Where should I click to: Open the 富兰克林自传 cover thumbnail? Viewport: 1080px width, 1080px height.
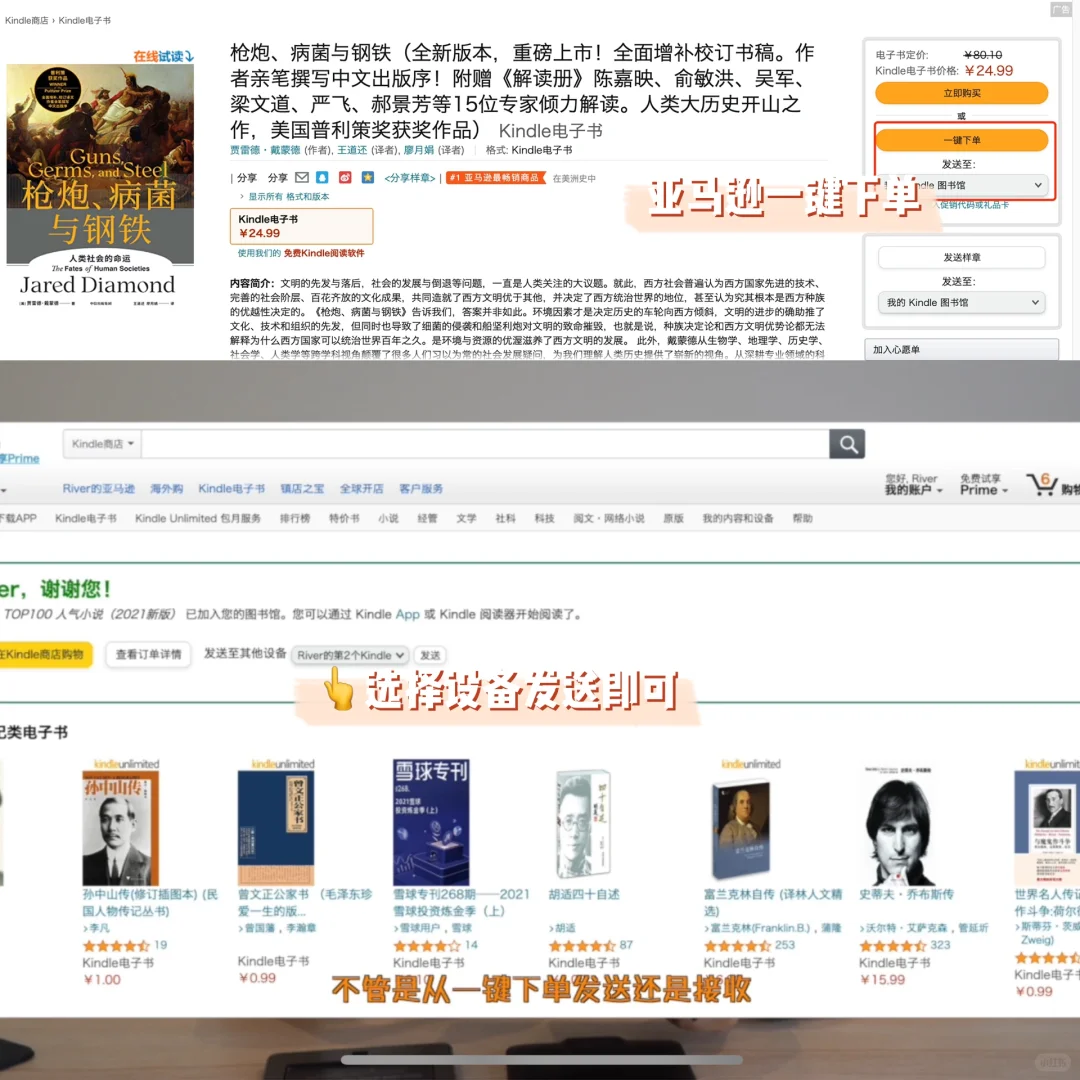click(741, 829)
